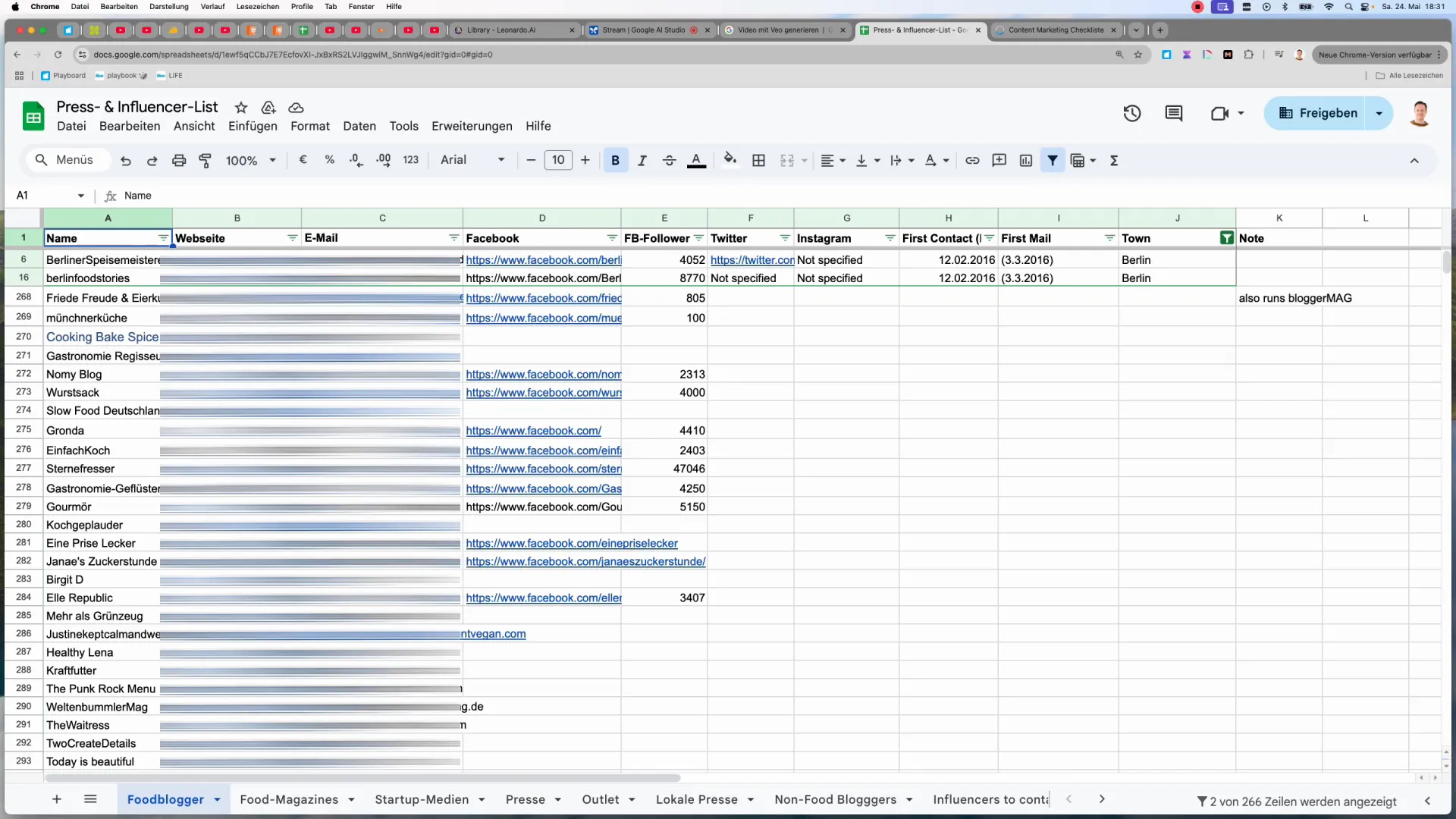
Task: Click the print icon
Action: click(178, 161)
